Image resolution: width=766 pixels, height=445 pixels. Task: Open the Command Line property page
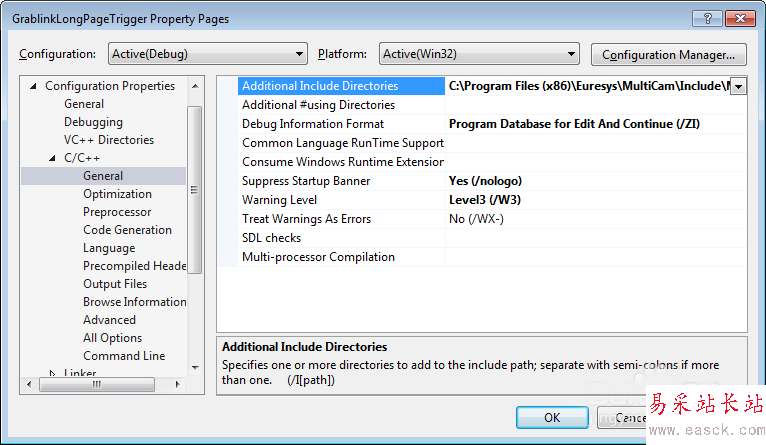click(x=124, y=356)
